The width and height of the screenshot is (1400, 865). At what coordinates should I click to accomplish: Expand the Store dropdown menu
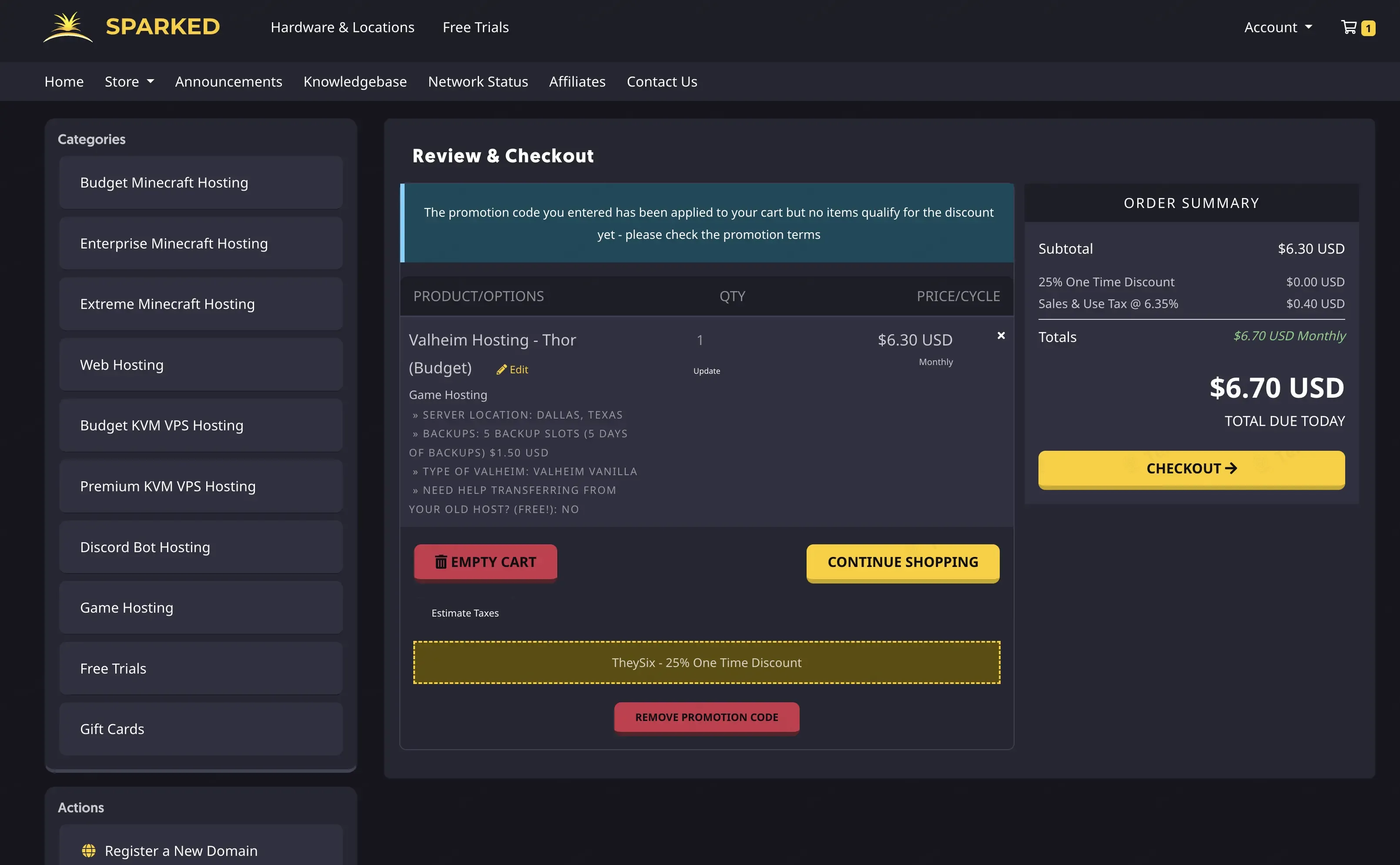(x=129, y=81)
